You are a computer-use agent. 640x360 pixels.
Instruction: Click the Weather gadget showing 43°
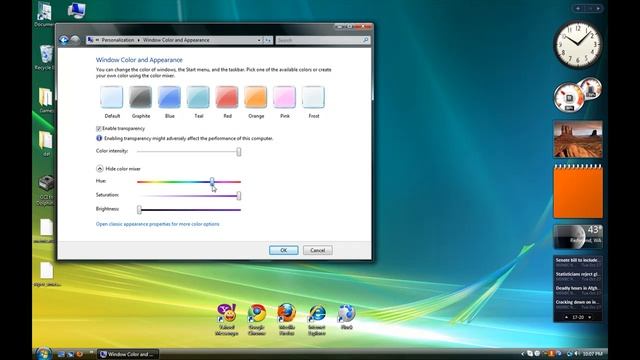[x=578, y=237]
